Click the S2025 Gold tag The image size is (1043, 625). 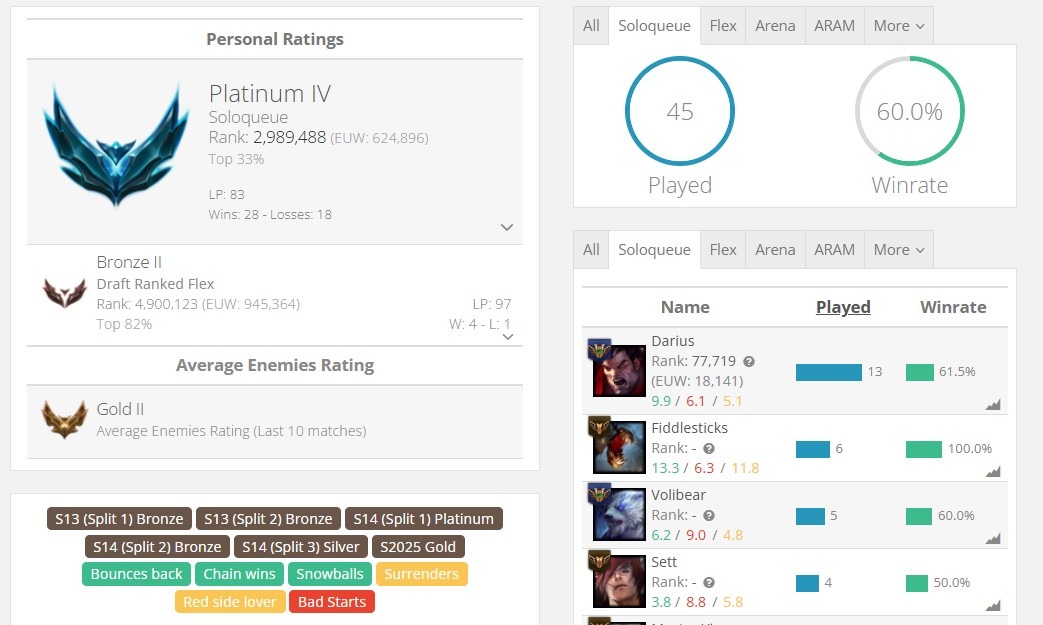point(418,547)
